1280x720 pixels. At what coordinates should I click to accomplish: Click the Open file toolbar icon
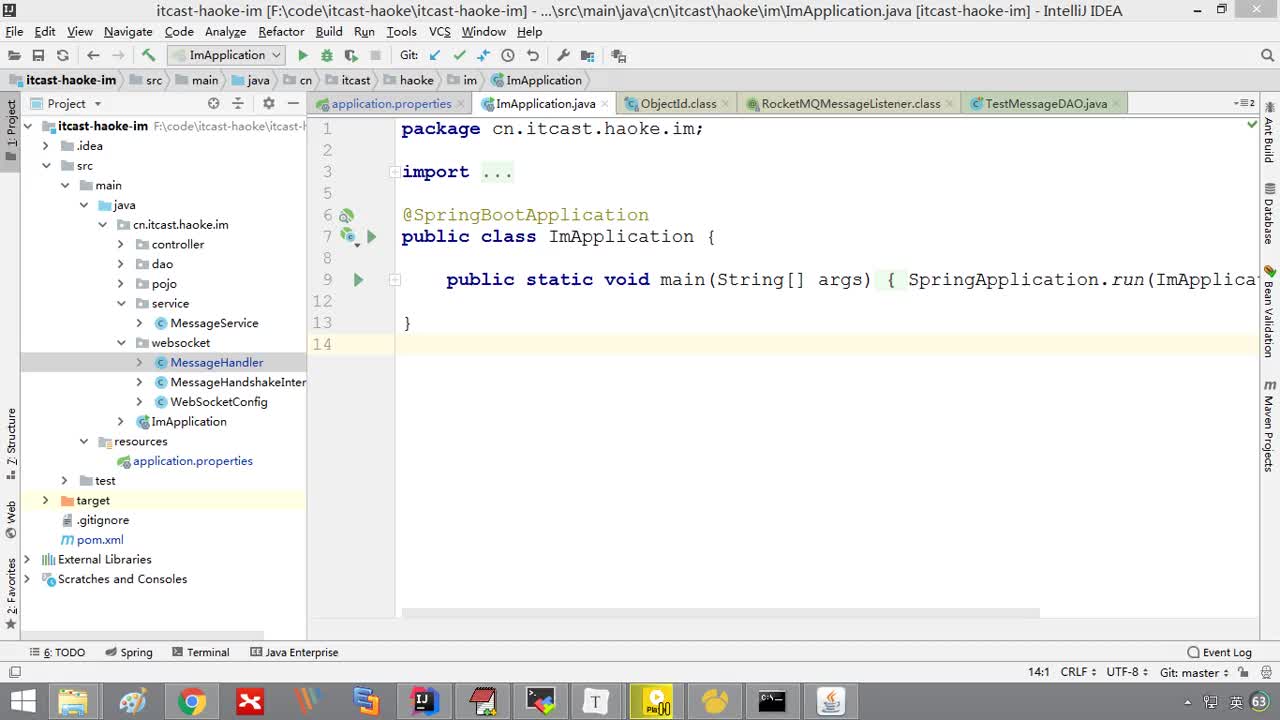click(x=14, y=56)
